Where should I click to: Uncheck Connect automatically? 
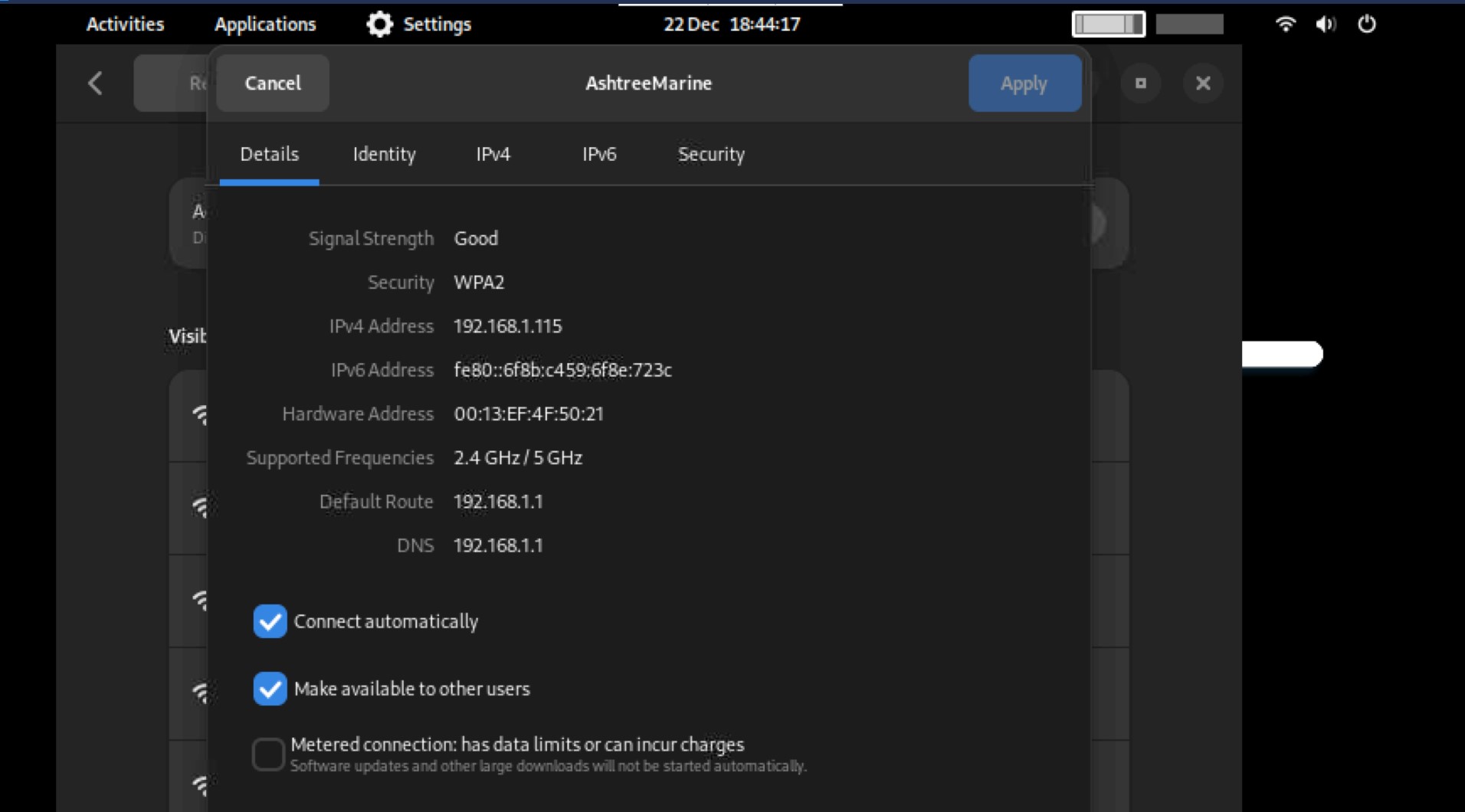tap(270, 621)
